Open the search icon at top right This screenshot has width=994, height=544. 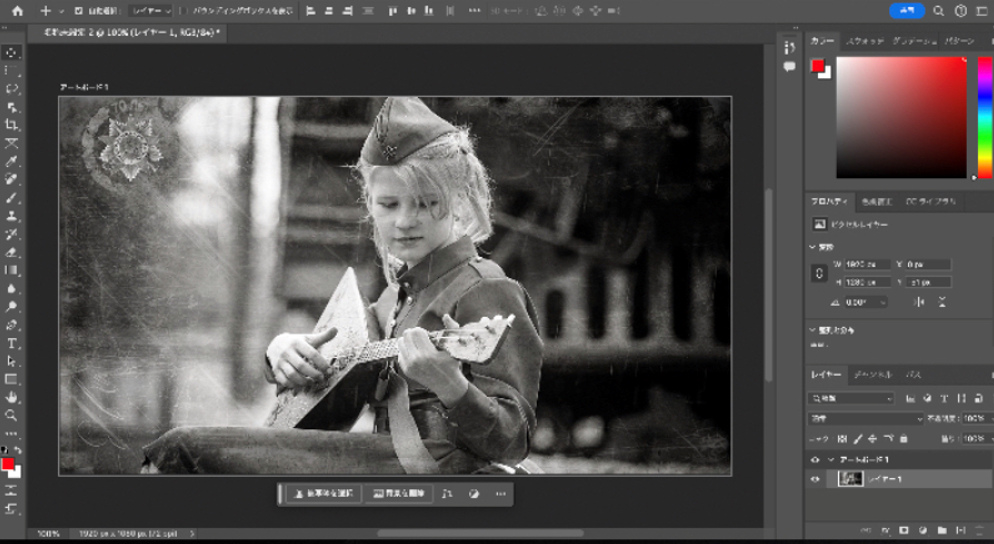pos(938,11)
